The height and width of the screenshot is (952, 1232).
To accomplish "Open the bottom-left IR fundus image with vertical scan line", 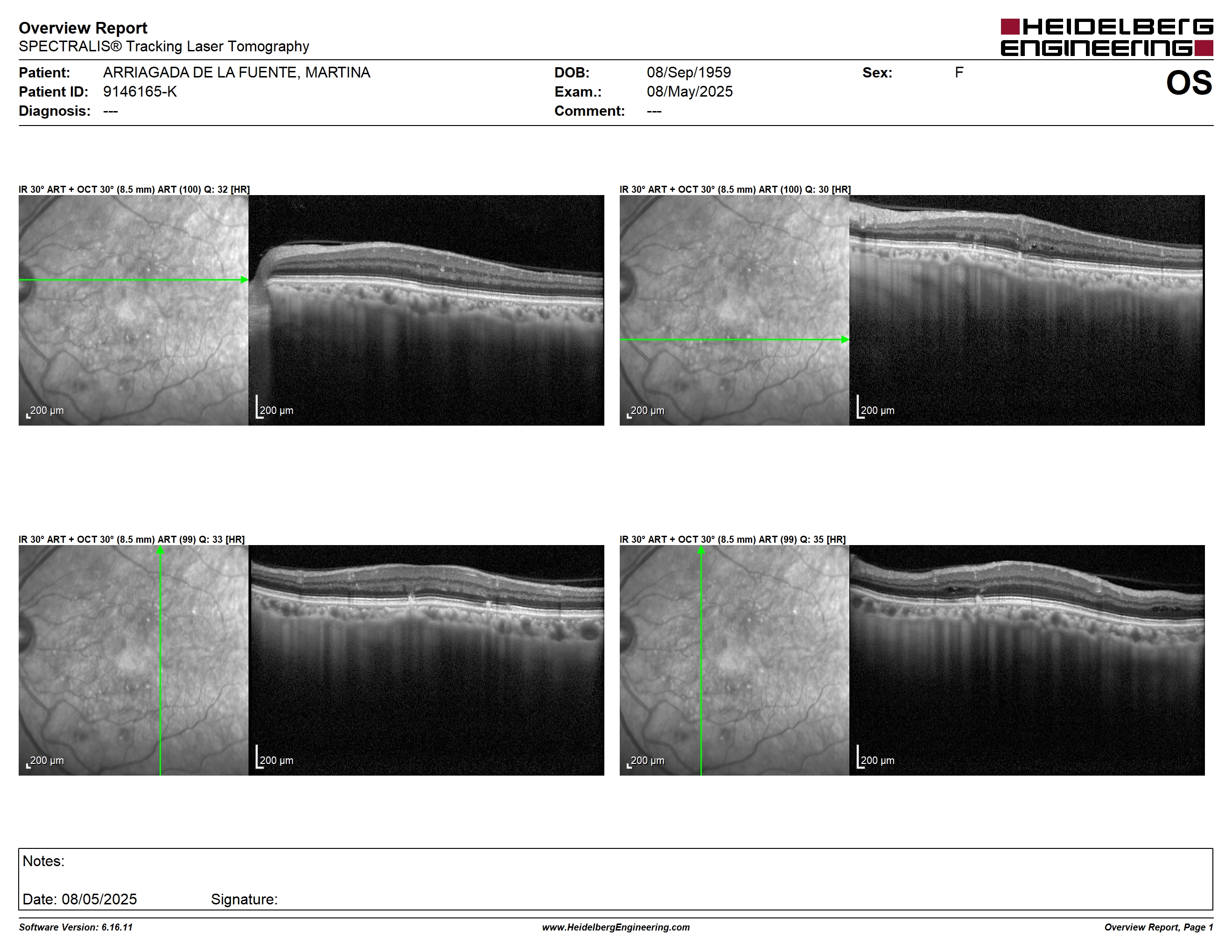I will pos(133,660).
